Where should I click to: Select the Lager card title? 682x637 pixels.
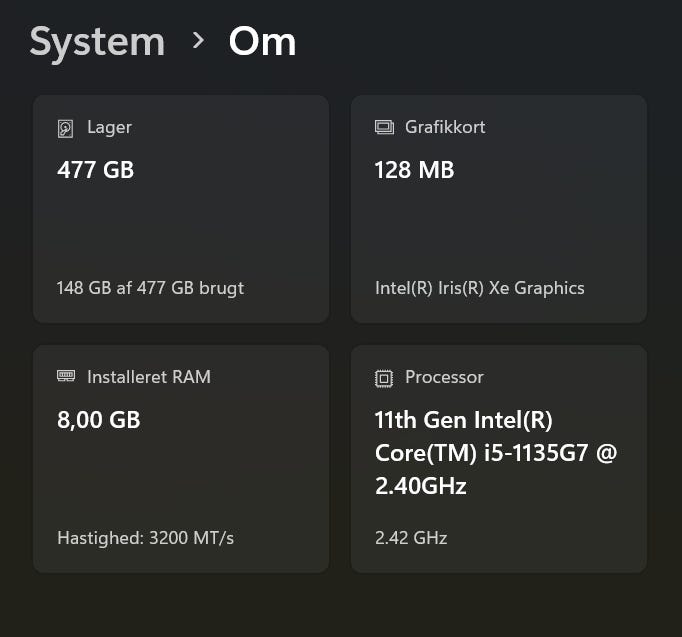point(109,127)
